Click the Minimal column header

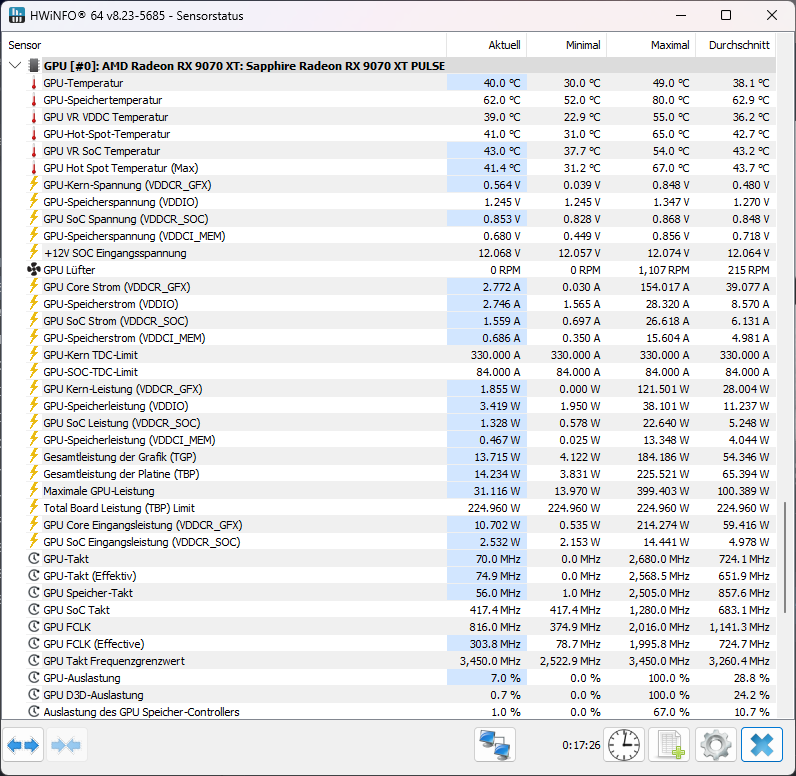coord(567,45)
